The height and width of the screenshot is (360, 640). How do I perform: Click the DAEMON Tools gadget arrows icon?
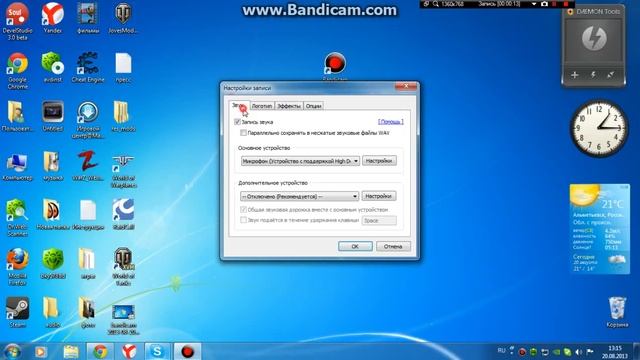(611, 75)
